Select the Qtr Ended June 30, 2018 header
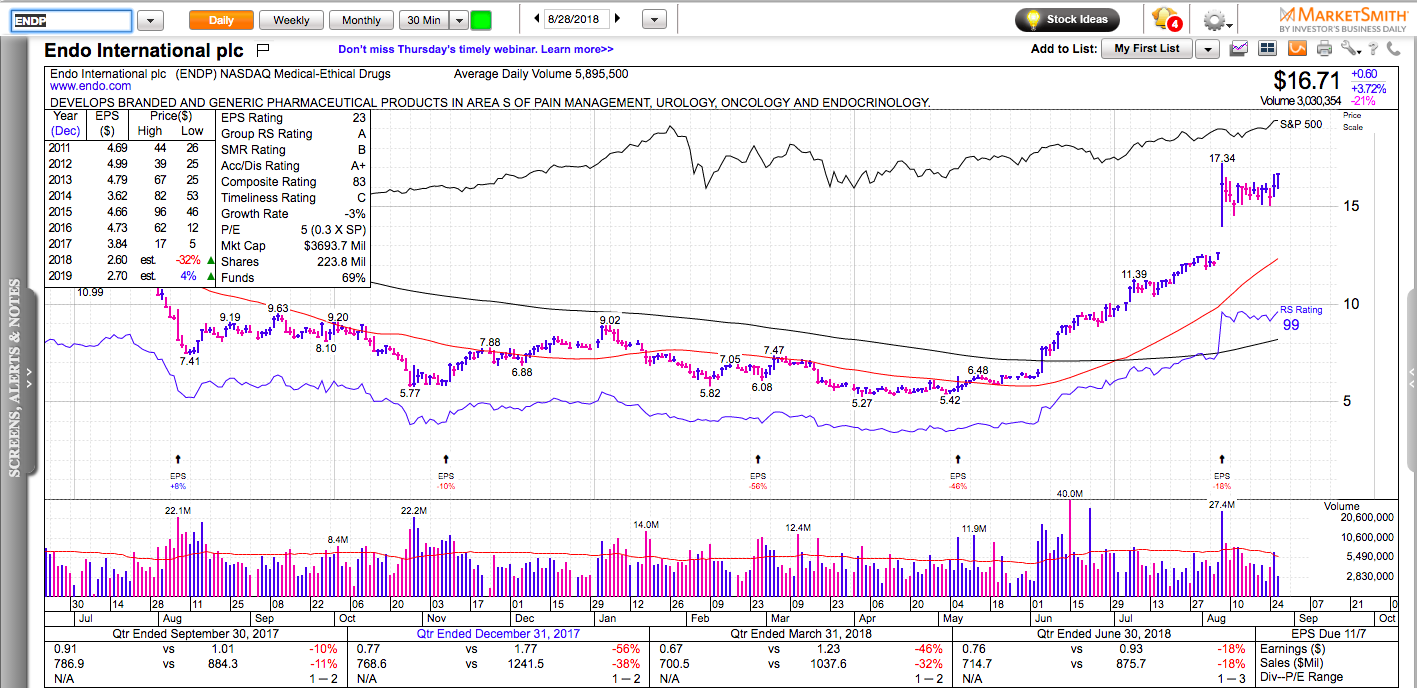Viewport: 1417px width, 688px height. 1102,634
